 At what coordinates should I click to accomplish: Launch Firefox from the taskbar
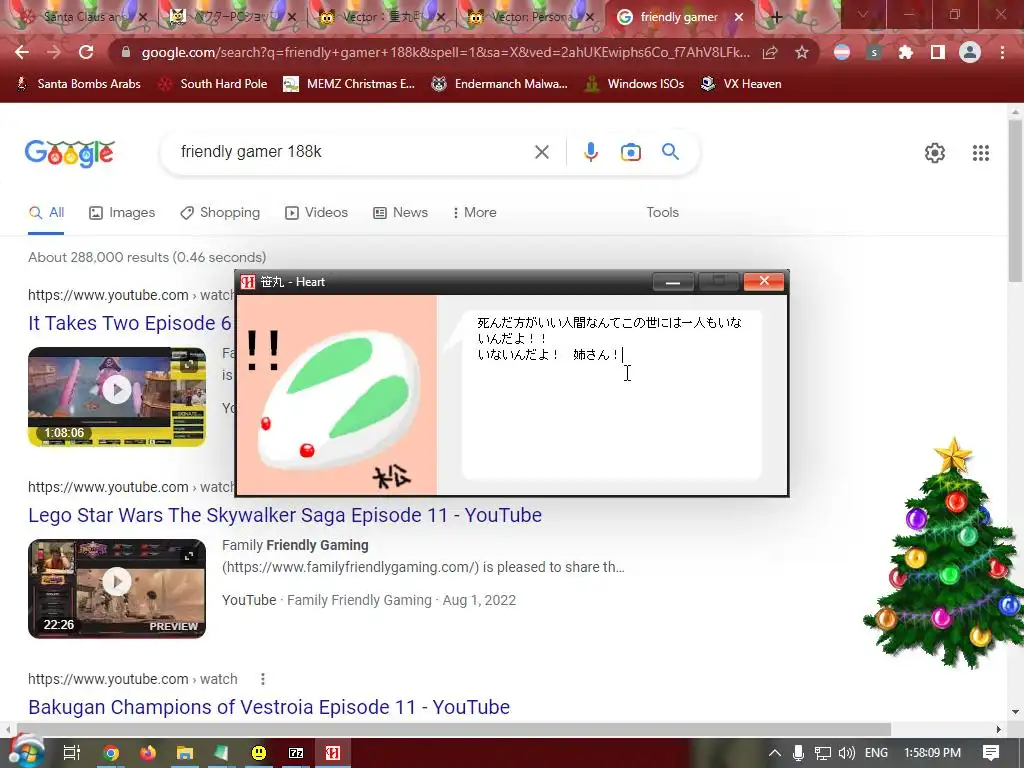[x=148, y=753]
